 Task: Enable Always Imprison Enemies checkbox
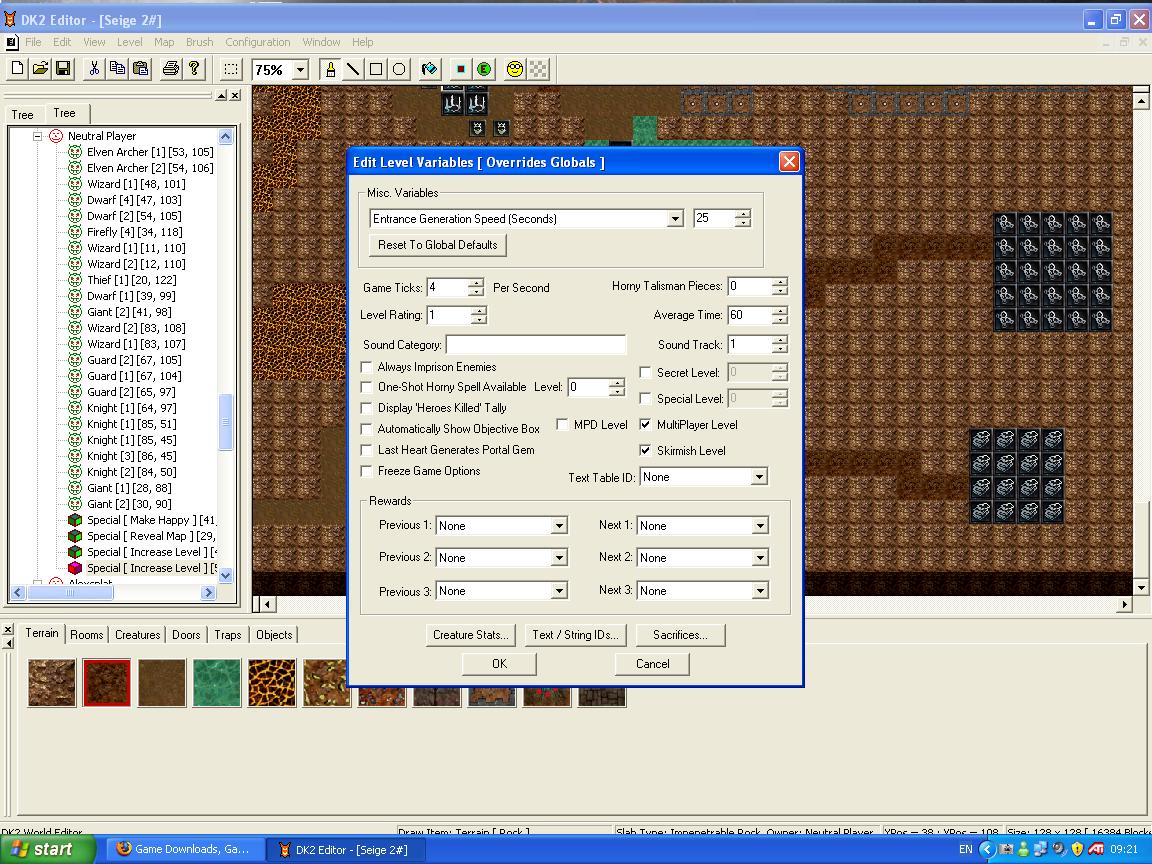pyautogui.click(x=367, y=367)
